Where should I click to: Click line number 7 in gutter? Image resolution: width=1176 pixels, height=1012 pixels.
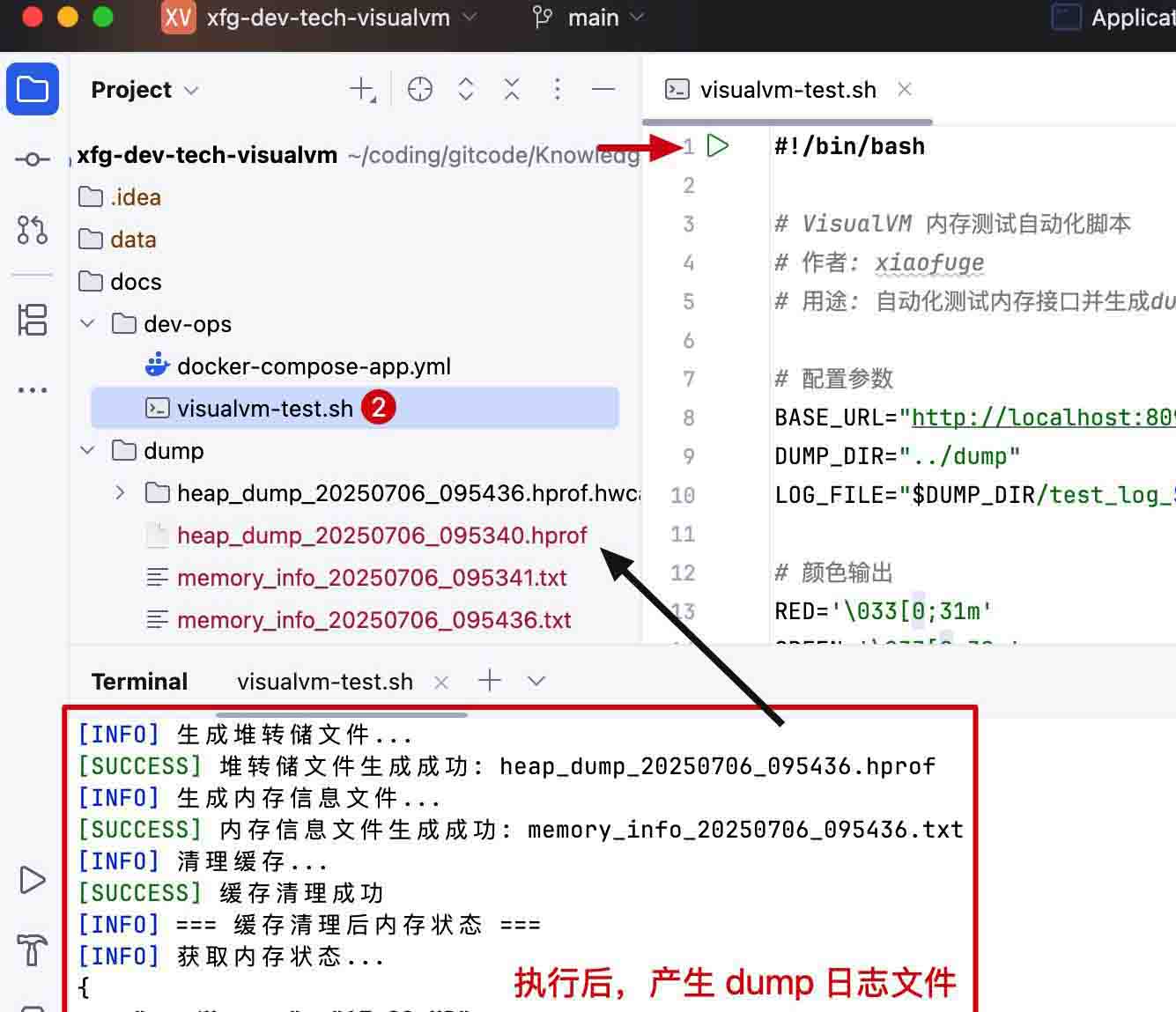689,379
